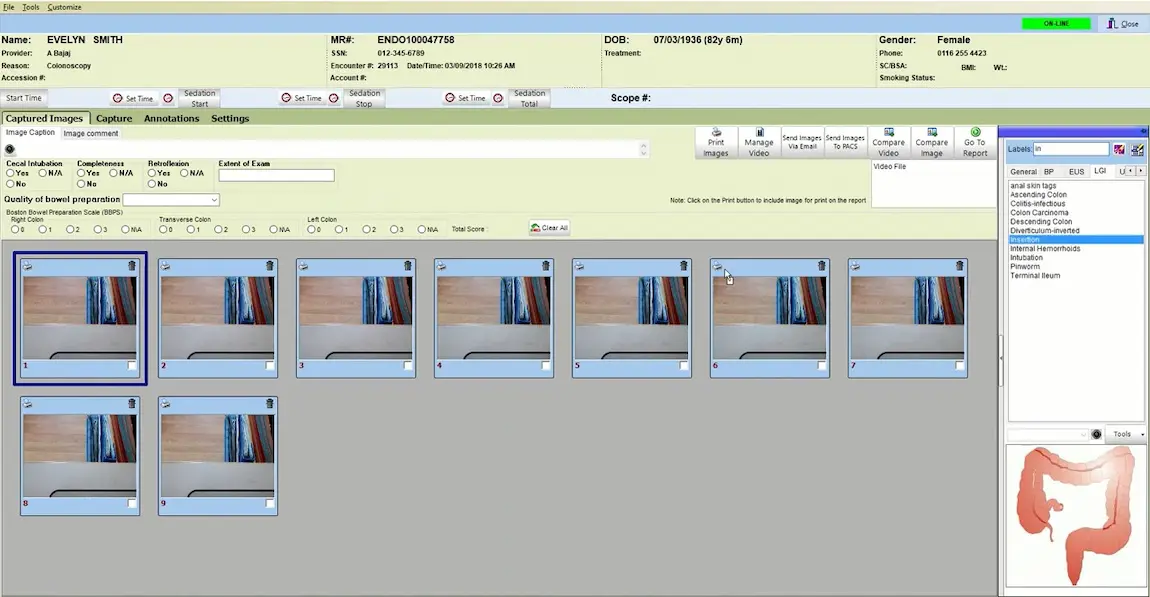Select score 2 for Transverse Colon BBPS

pyautogui.click(x=219, y=229)
